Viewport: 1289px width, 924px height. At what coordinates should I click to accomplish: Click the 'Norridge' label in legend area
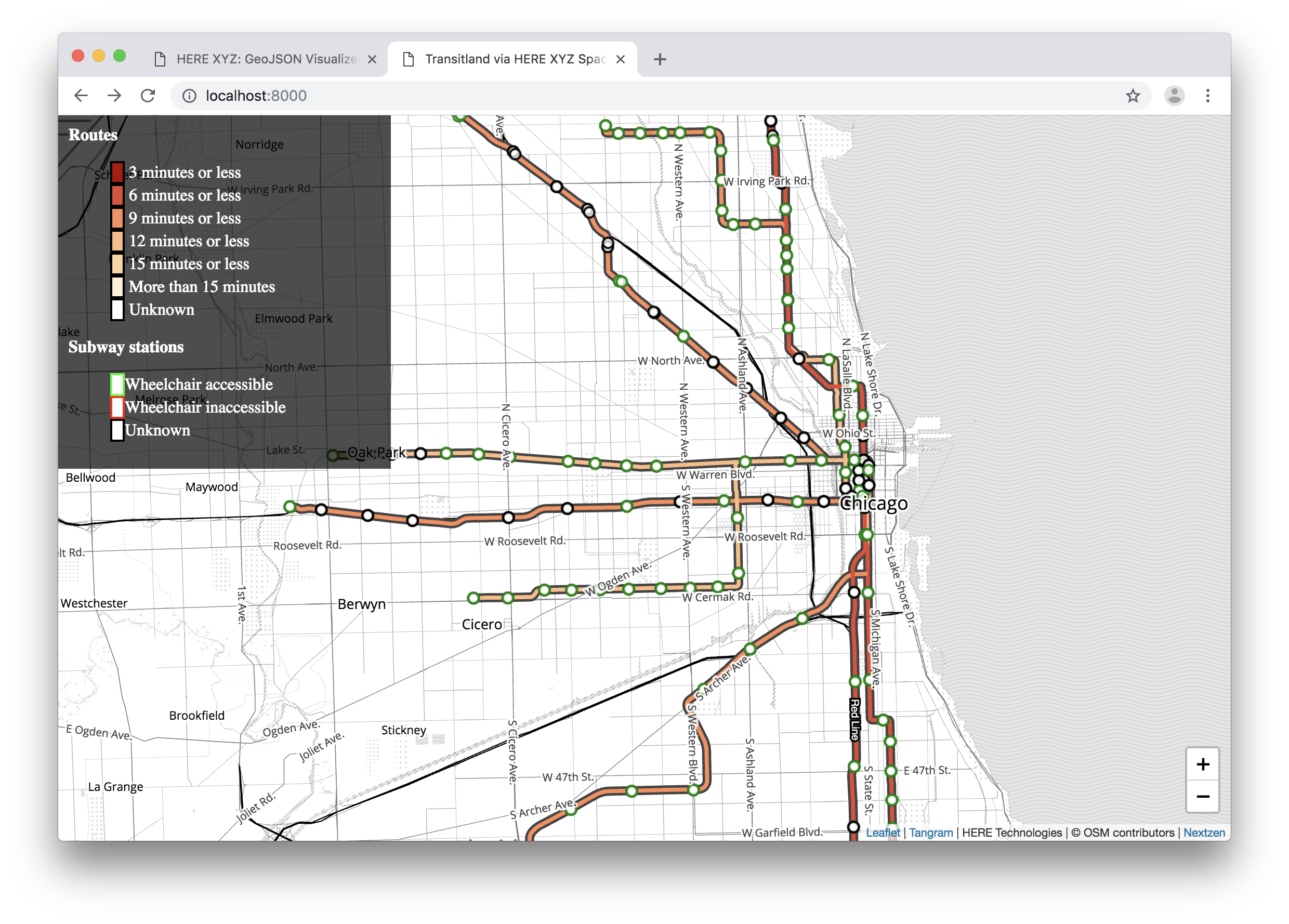click(x=259, y=144)
